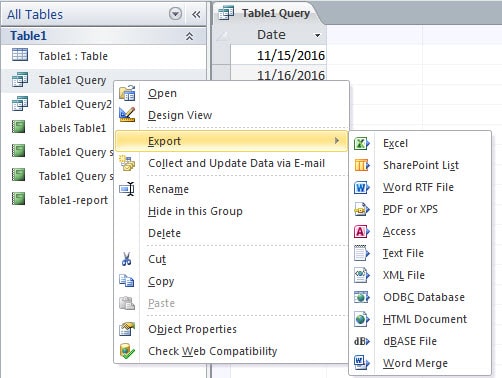Click the PDF or XPS icon
The width and height of the screenshot is (502, 378).
pos(362,209)
